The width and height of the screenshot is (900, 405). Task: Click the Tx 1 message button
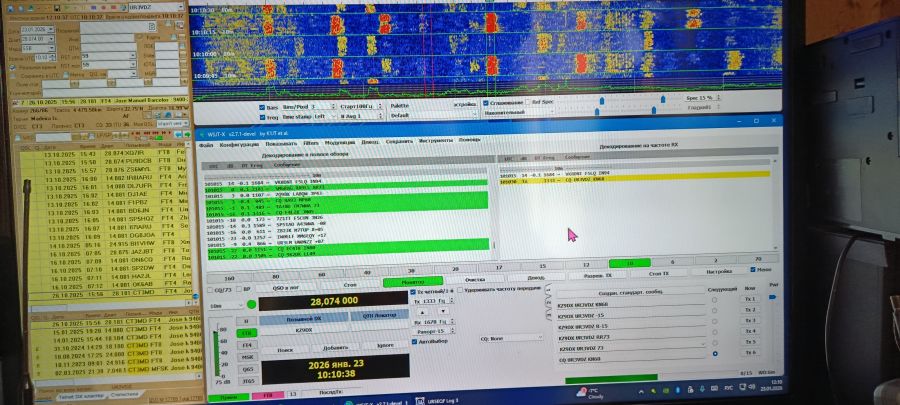click(x=750, y=299)
